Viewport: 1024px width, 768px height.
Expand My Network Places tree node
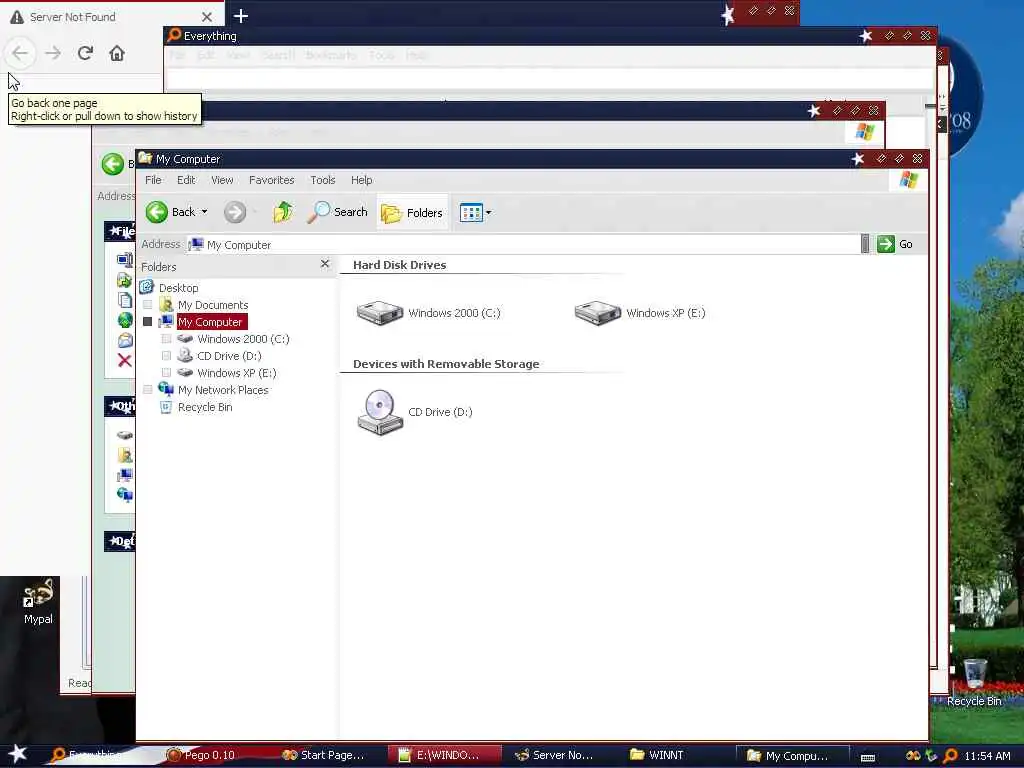(148, 390)
